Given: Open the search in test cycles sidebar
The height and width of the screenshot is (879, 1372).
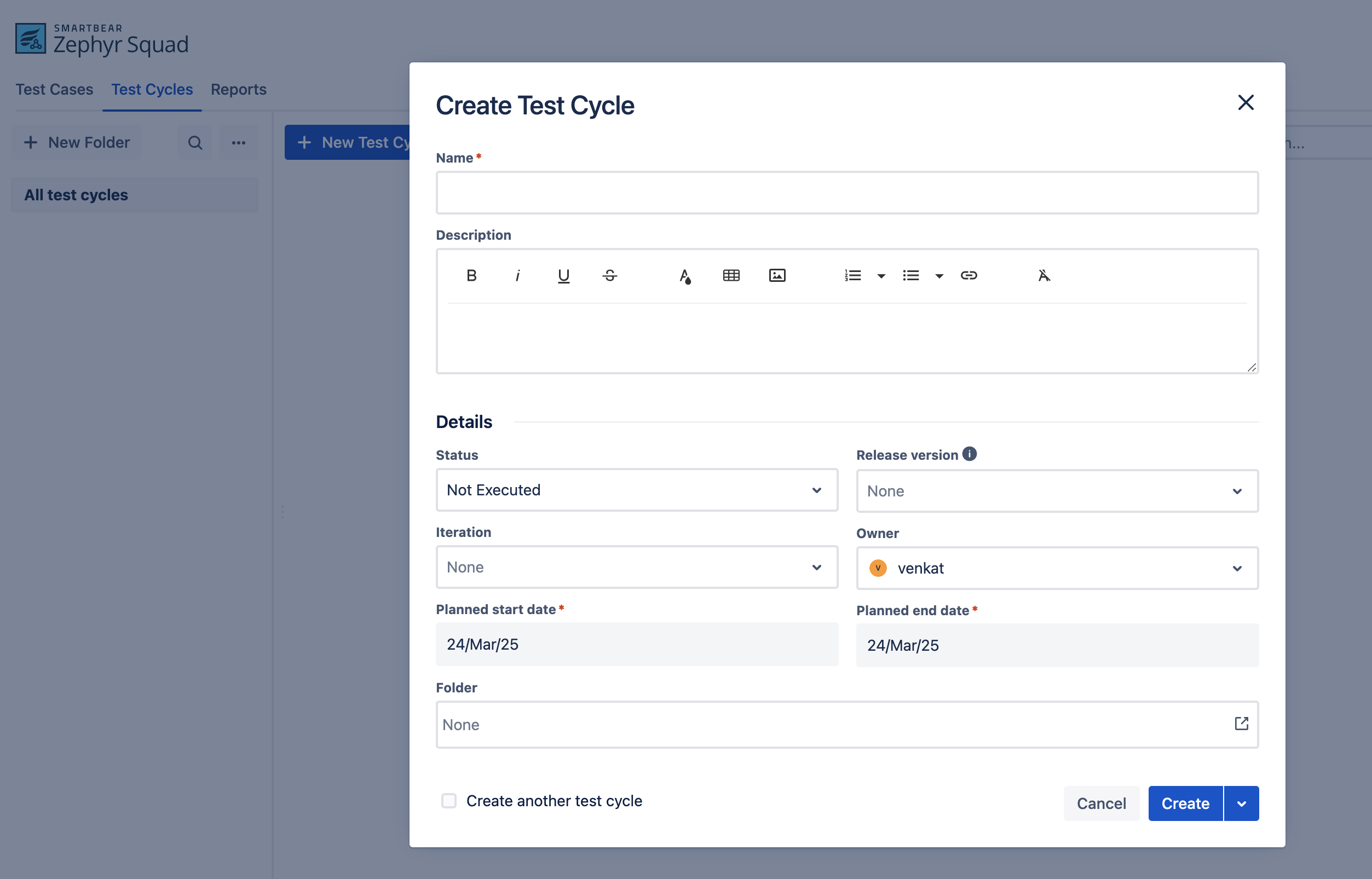Looking at the screenshot, I should click(195, 142).
